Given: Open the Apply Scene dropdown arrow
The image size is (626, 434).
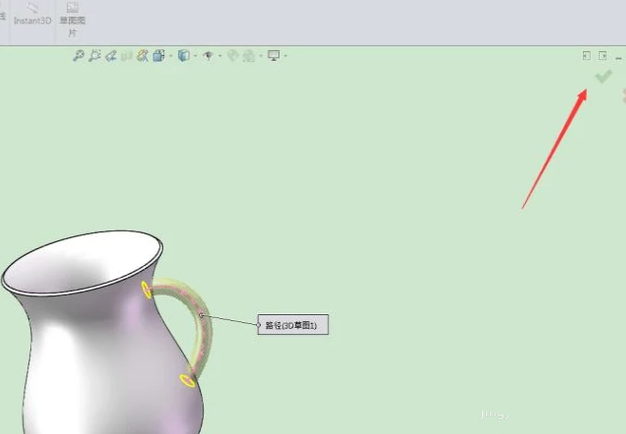Looking at the screenshot, I should click(x=261, y=56).
